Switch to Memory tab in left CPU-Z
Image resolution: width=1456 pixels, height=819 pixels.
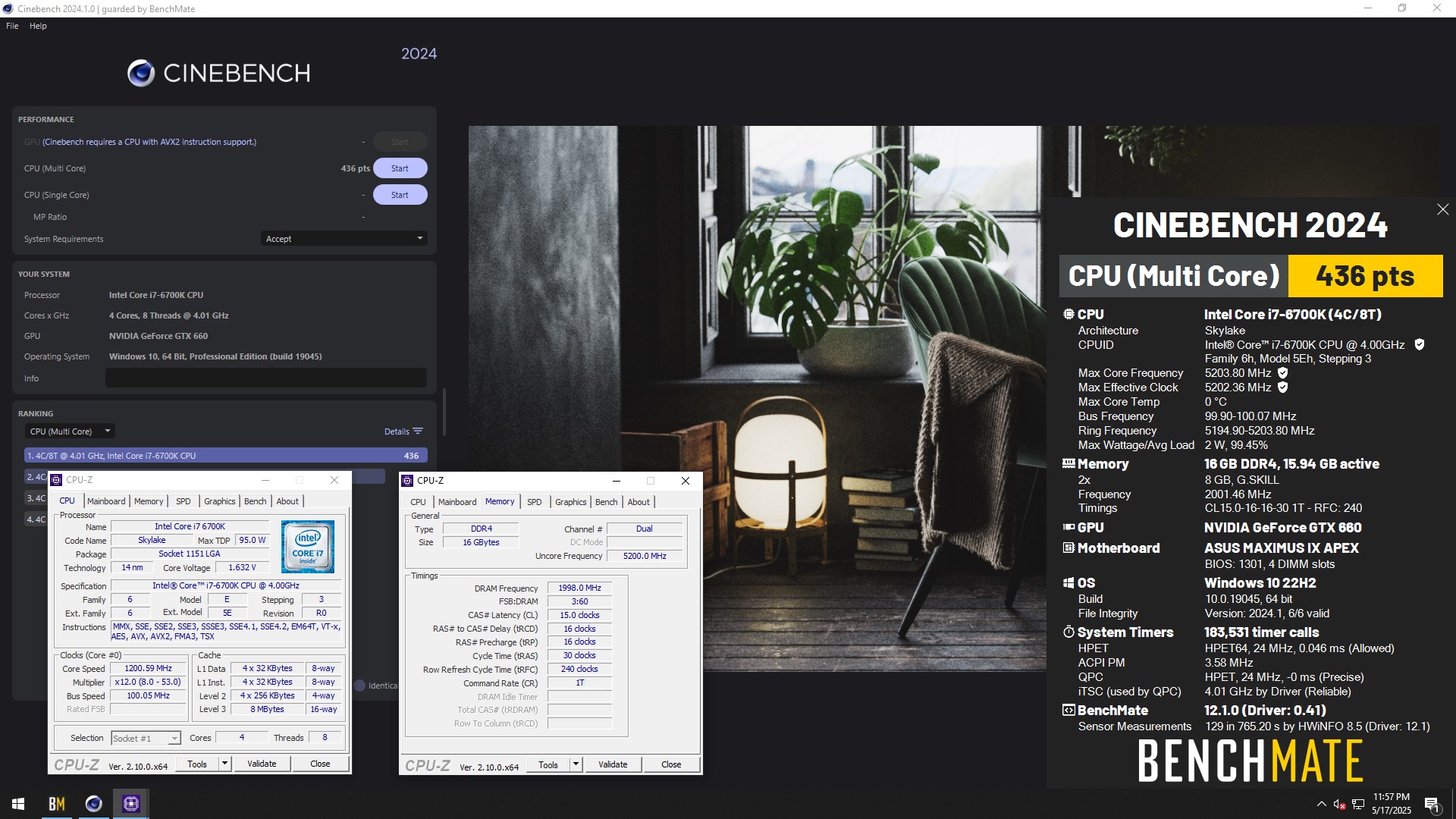point(149,501)
